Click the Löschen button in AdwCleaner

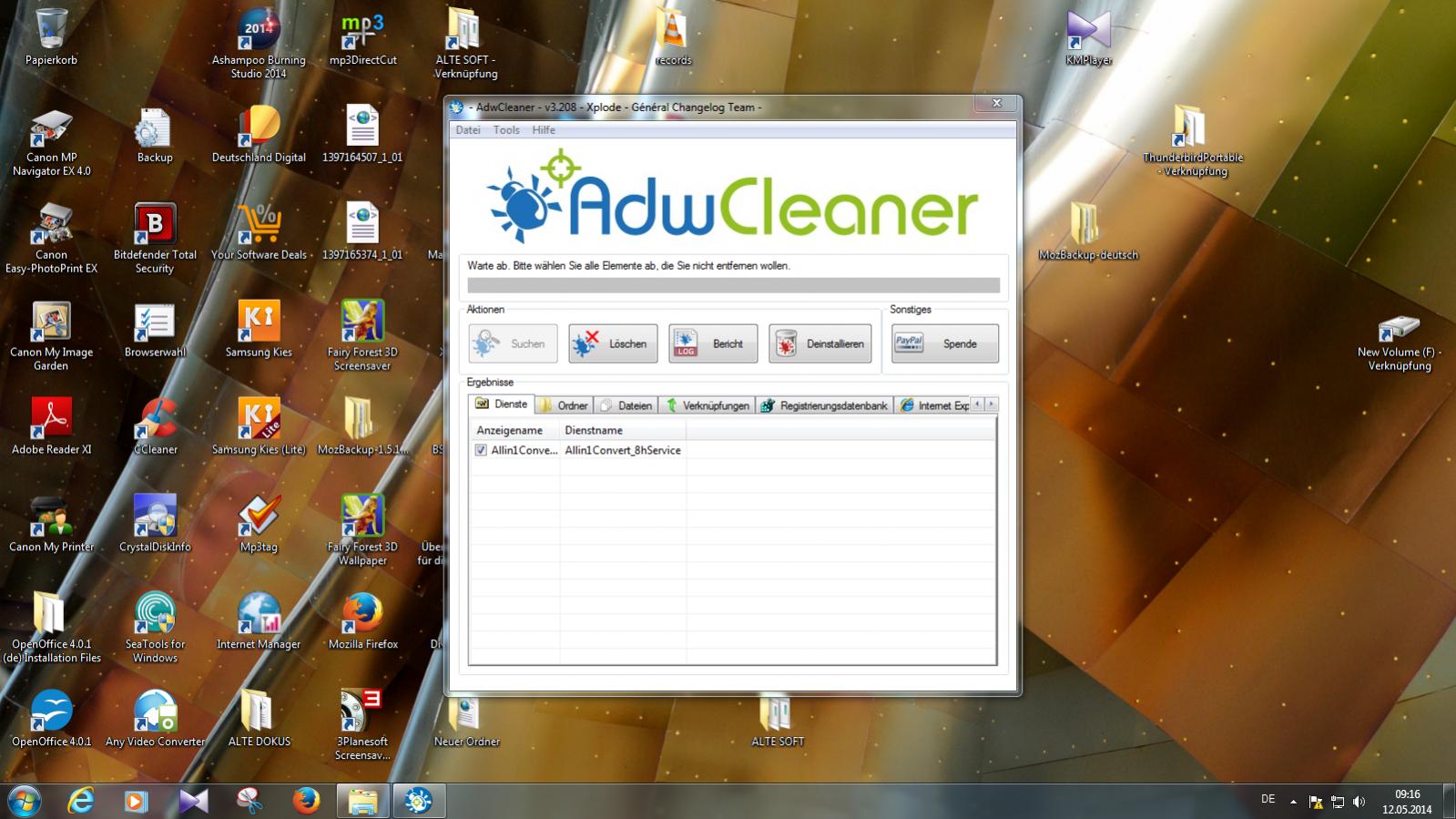coord(613,343)
